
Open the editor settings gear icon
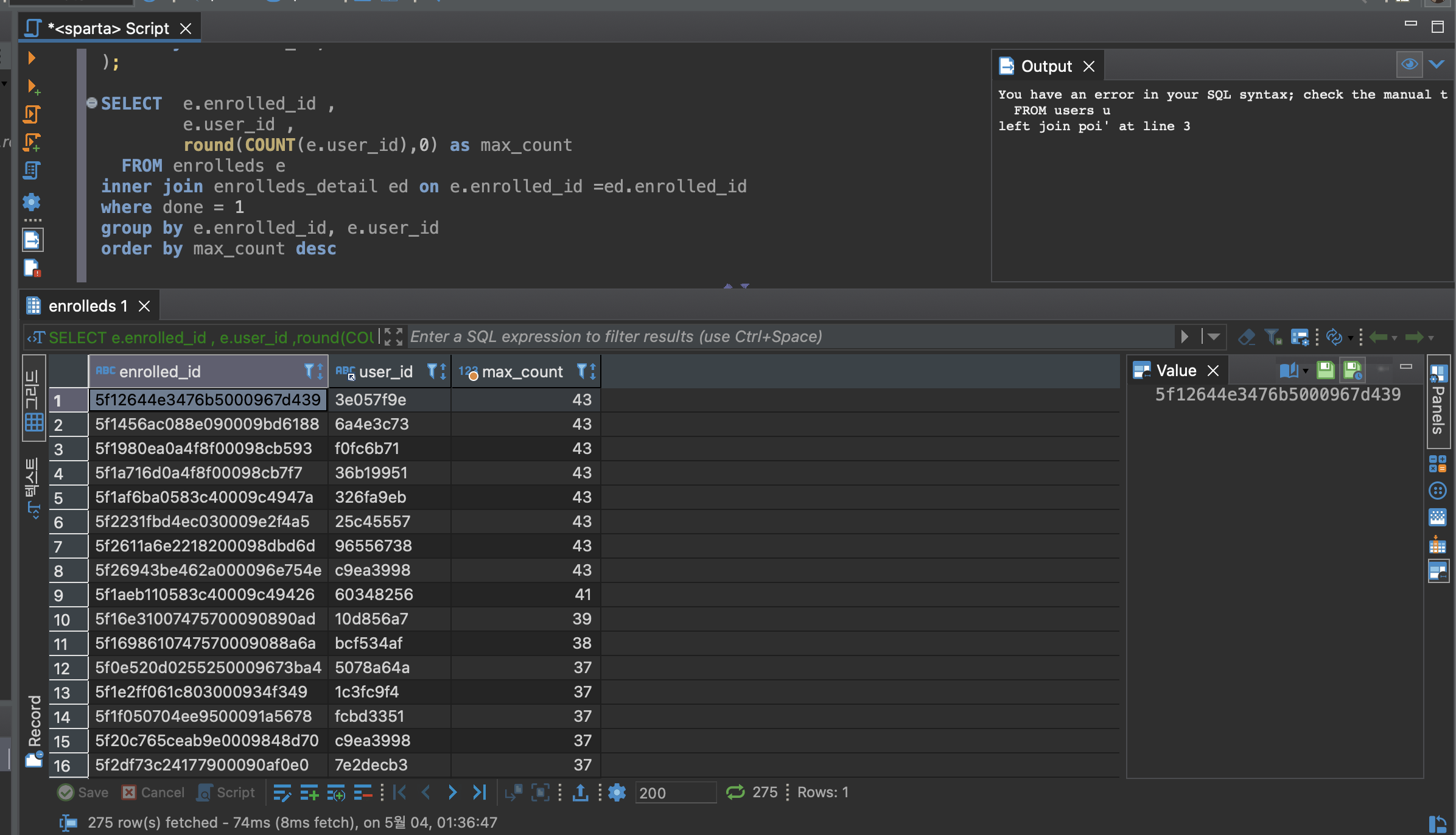pos(32,202)
